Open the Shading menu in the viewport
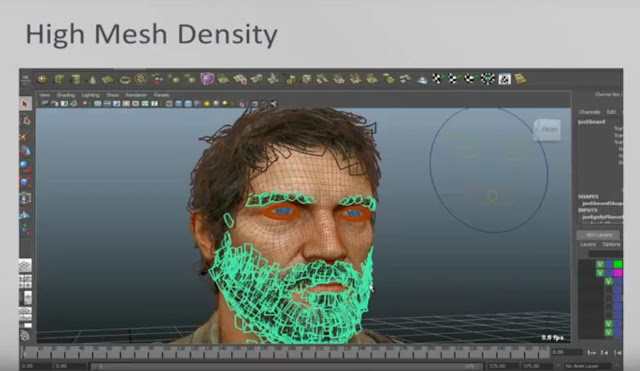The image size is (640, 371). pos(66,95)
